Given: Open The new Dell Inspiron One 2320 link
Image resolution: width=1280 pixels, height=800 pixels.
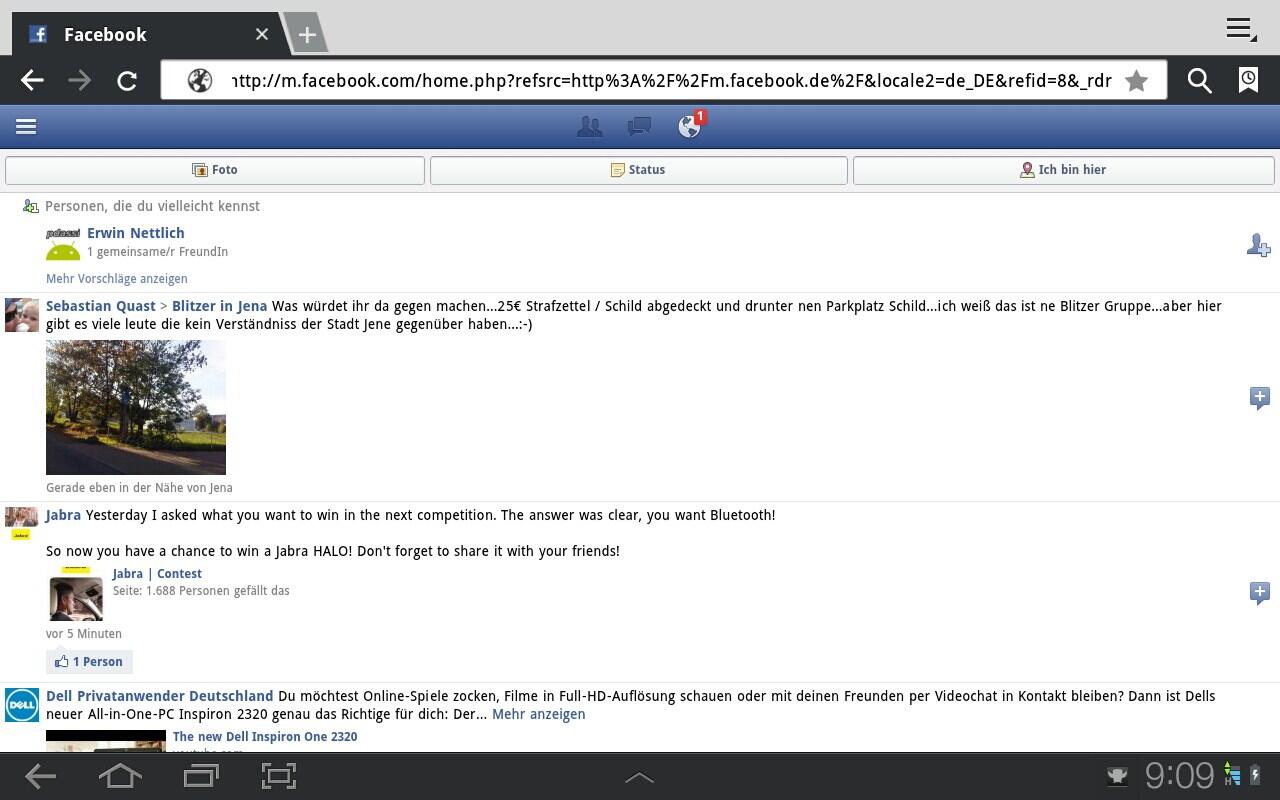Looking at the screenshot, I should (x=265, y=737).
